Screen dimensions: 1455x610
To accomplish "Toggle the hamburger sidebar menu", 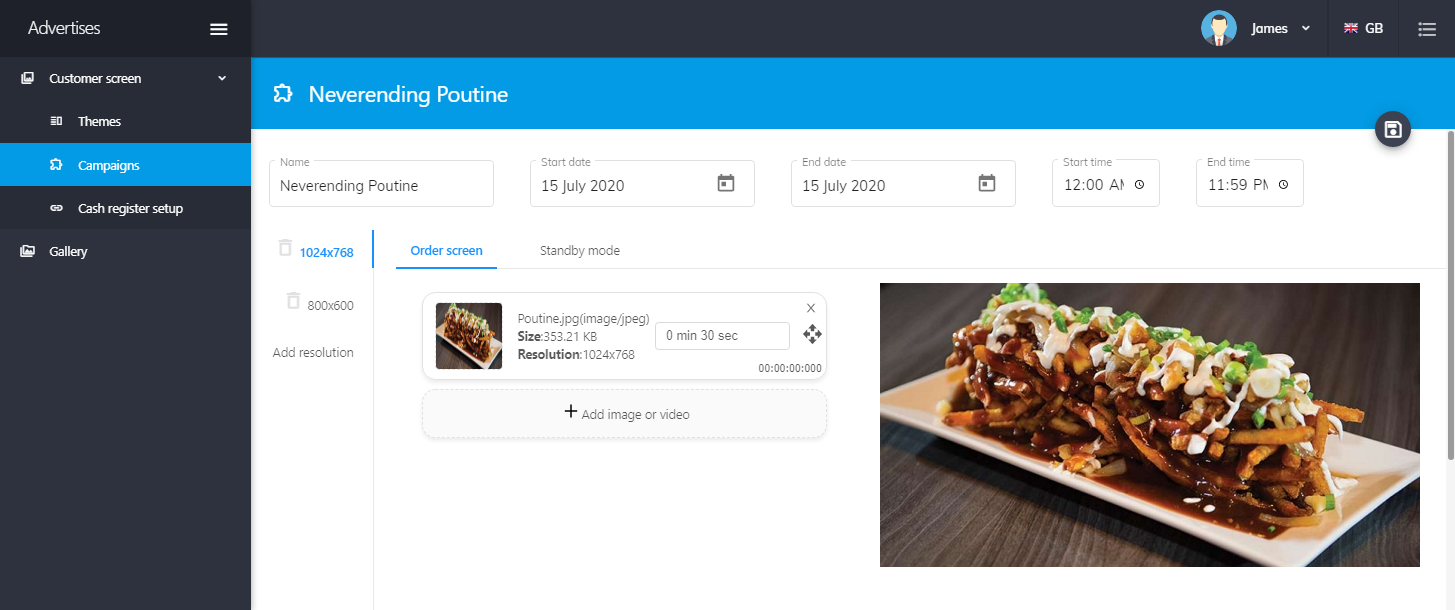I will tap(219, 29).
